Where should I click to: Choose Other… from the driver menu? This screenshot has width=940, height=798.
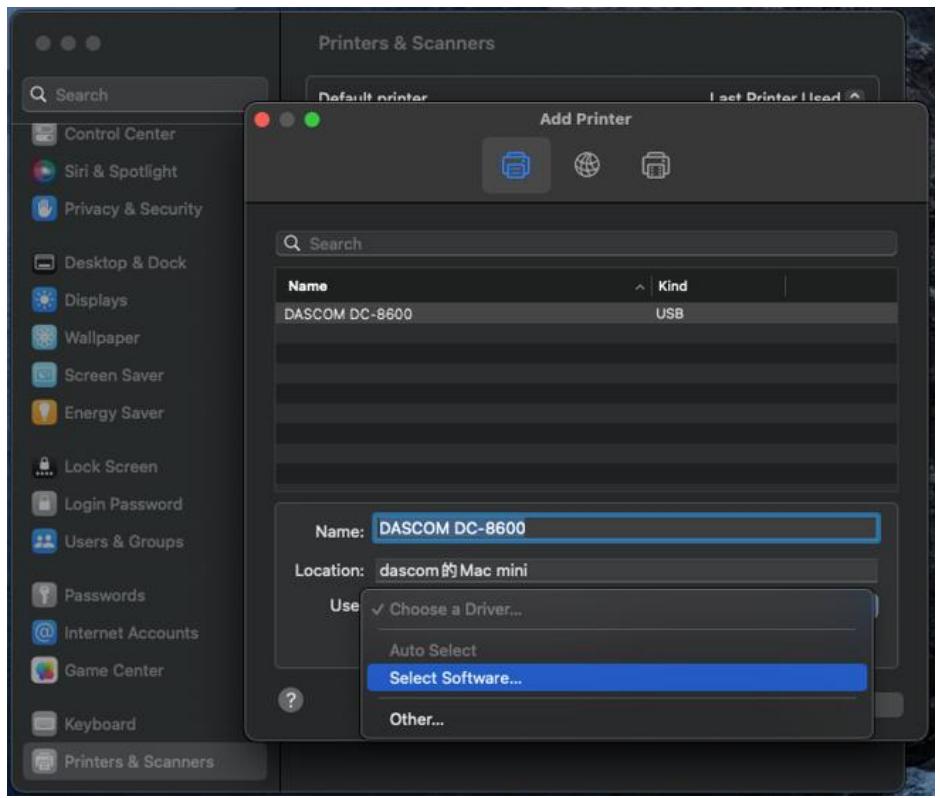617,719
